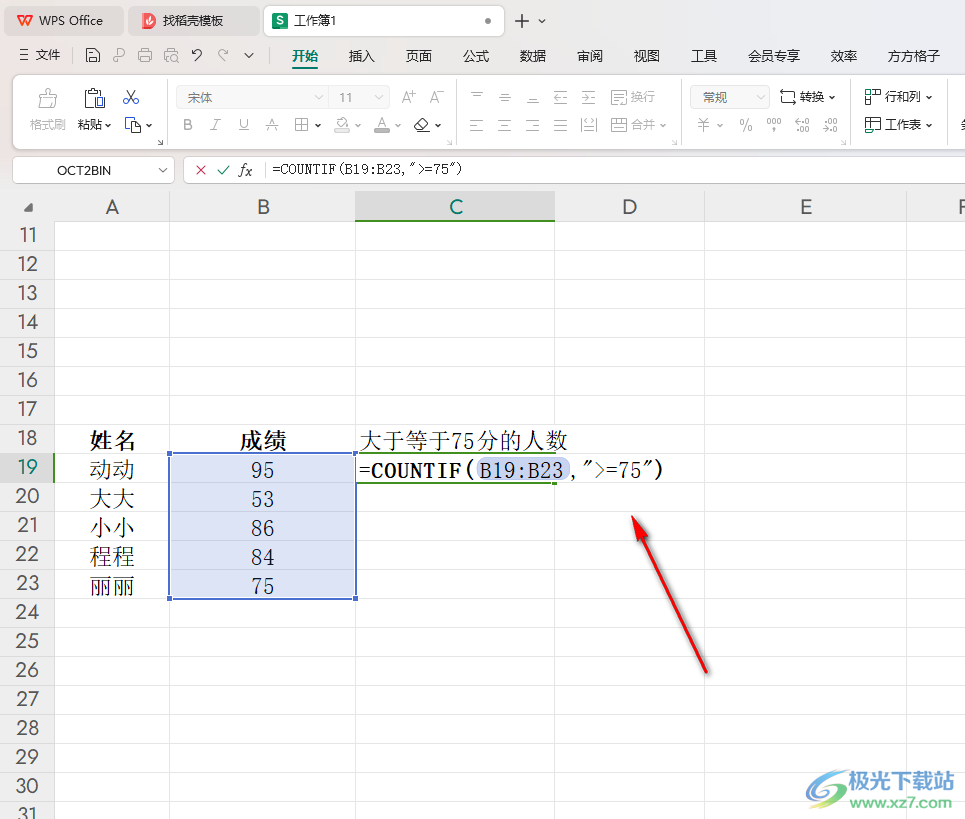
Task: Select row 24 header
Action: (27, 612)
